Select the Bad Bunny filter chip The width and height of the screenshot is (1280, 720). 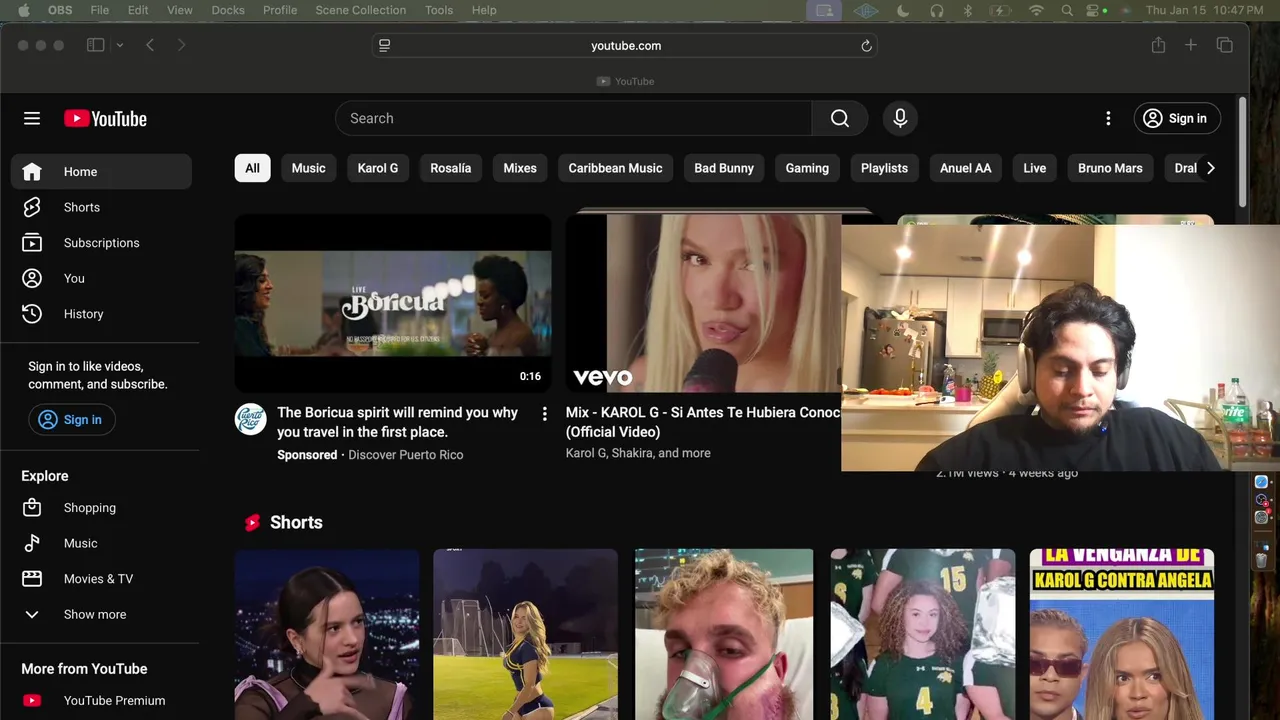[x=724, y=168]
